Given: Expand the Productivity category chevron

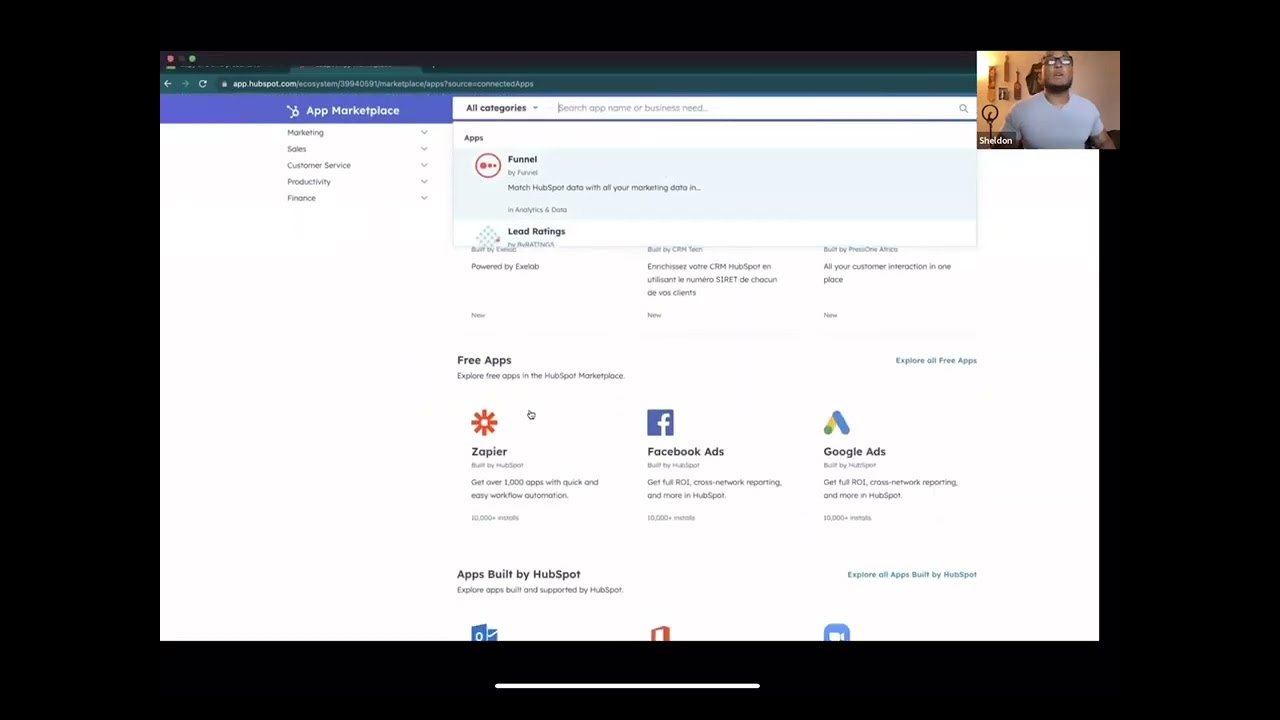Looking at the screenshot, I should (x=424, y=182).
